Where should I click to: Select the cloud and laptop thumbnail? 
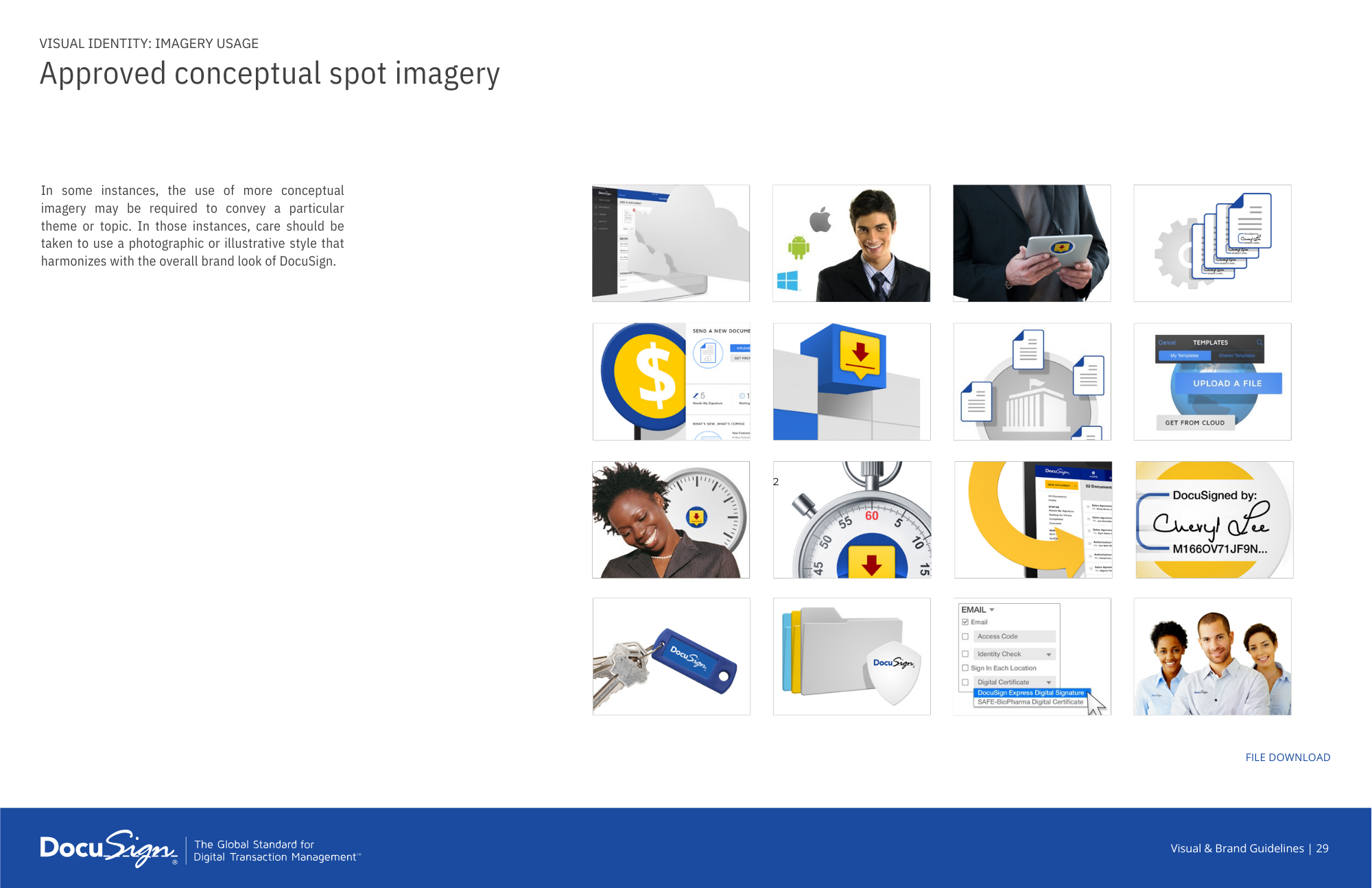tap(671, 243)
